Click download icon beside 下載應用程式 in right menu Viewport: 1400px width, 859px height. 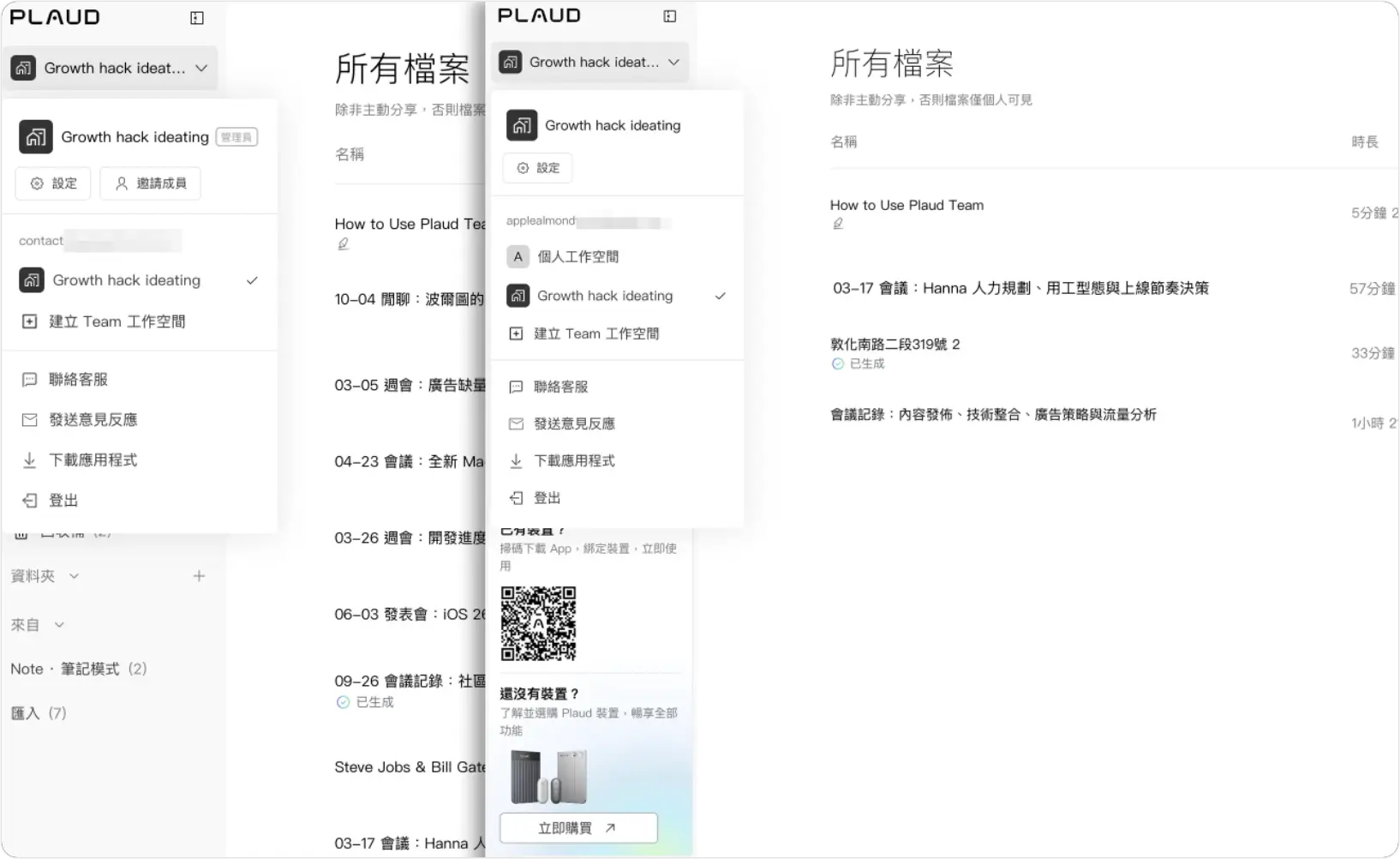tap(516, 460)
